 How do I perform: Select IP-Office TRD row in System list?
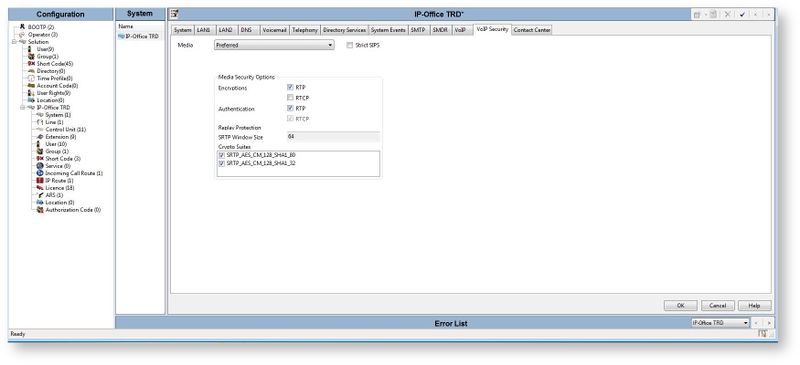(x=138, y=36)
